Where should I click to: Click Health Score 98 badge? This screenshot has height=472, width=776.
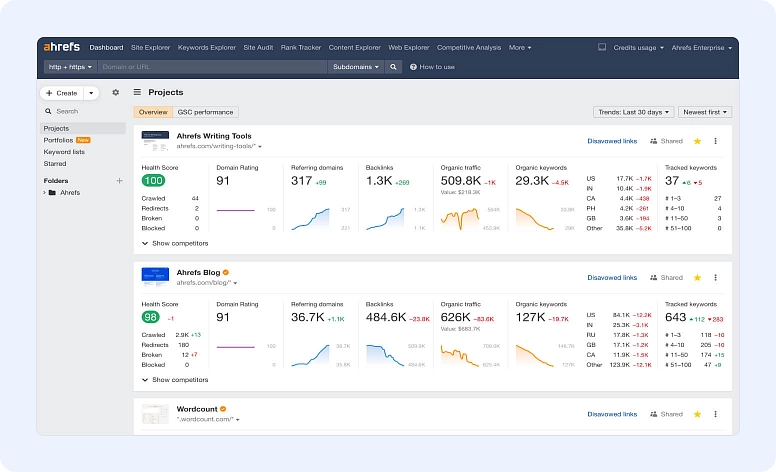[x=150, y=317]
